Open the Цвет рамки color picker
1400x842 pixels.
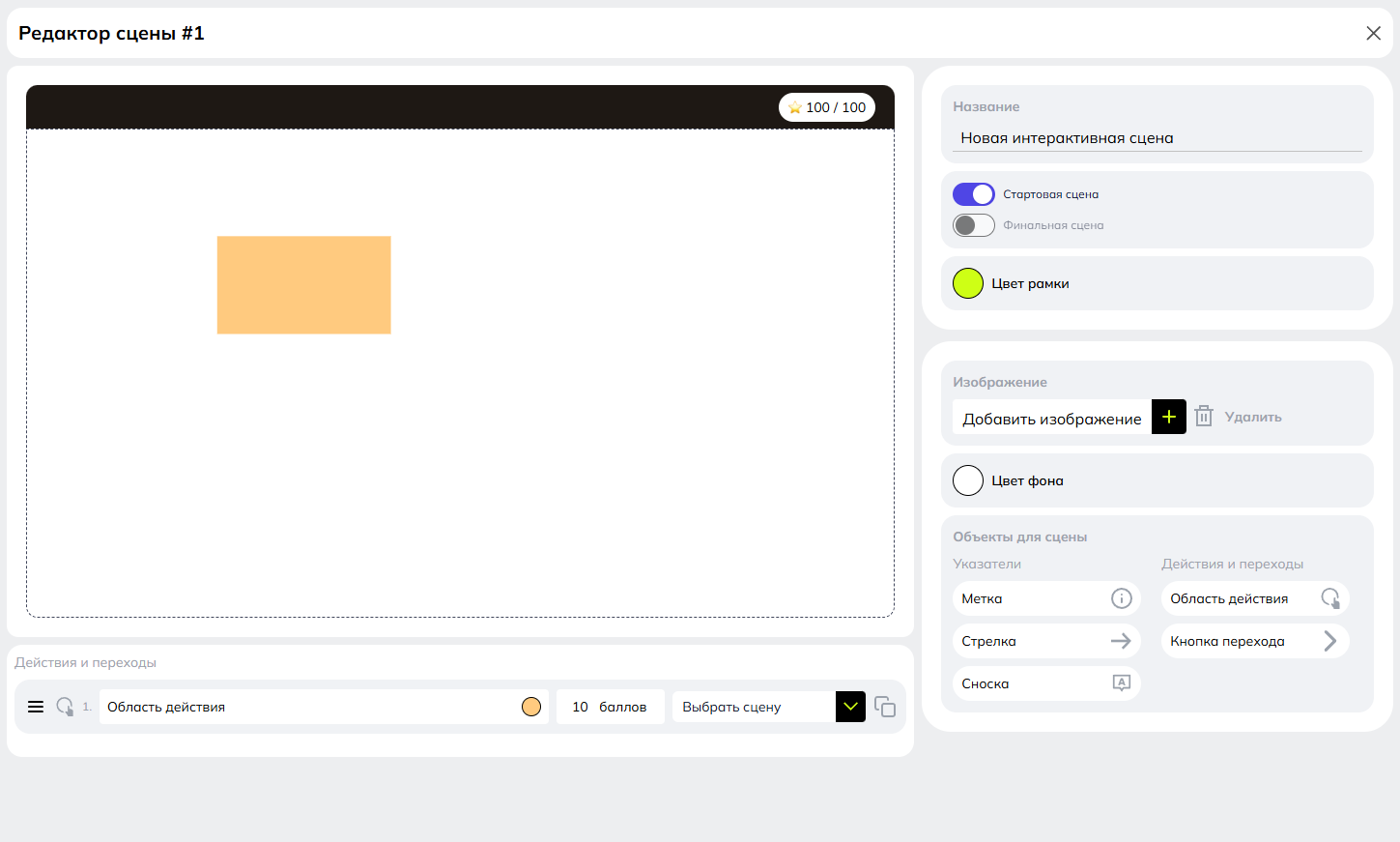(x=968, y=283)
